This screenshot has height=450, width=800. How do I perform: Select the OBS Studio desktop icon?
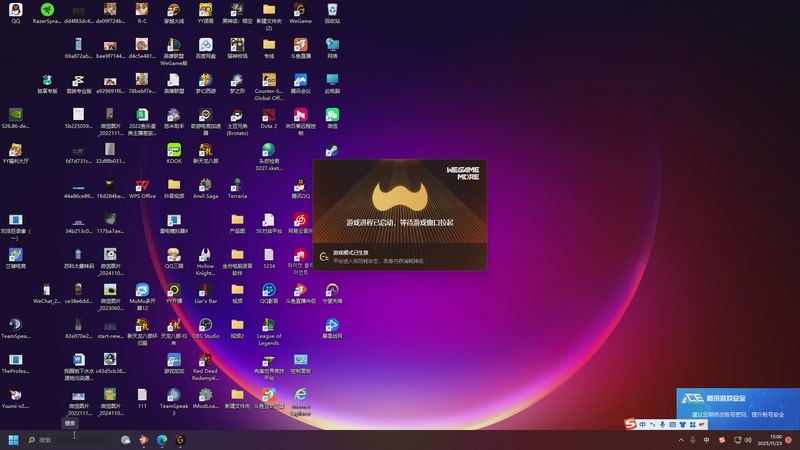pos(206,329)
